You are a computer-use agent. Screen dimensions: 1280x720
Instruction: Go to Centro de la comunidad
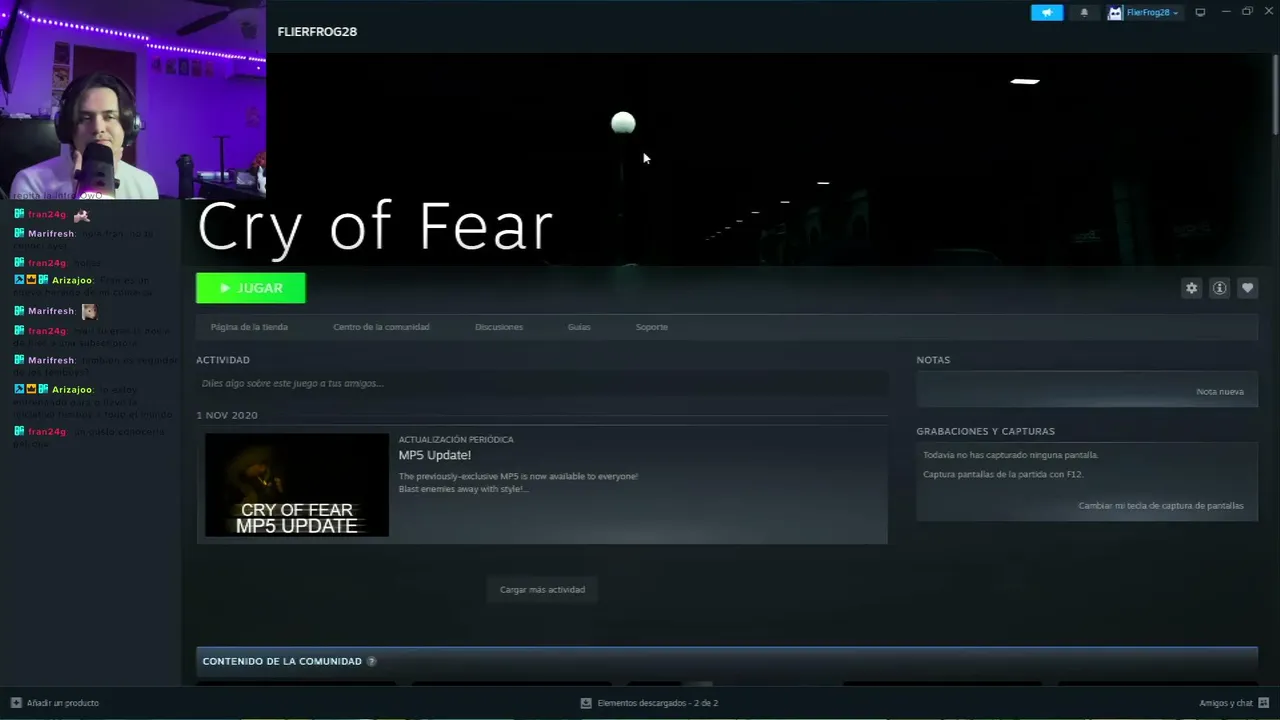(x=381, y=327)
